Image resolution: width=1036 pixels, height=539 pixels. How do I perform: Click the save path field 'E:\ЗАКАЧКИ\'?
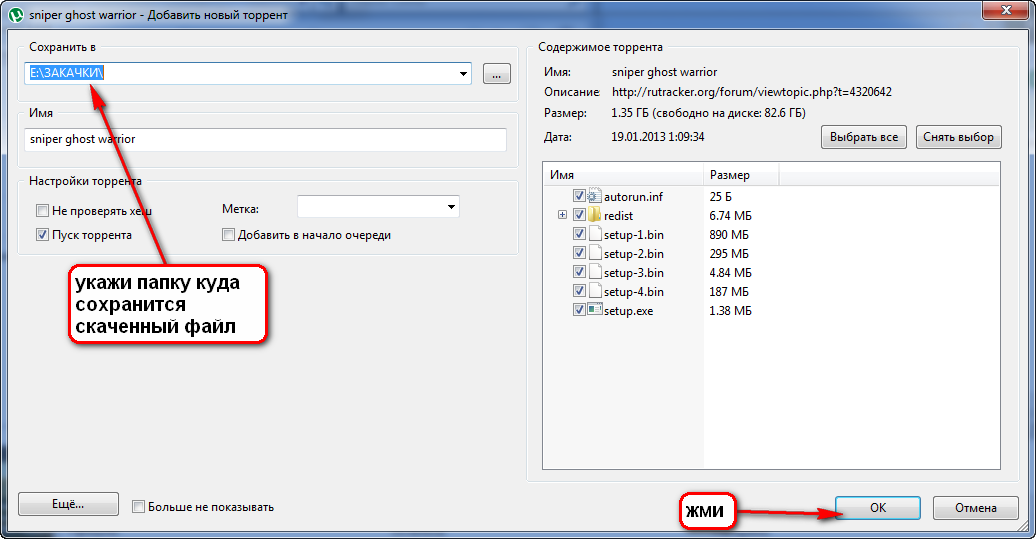coord(248,73)
